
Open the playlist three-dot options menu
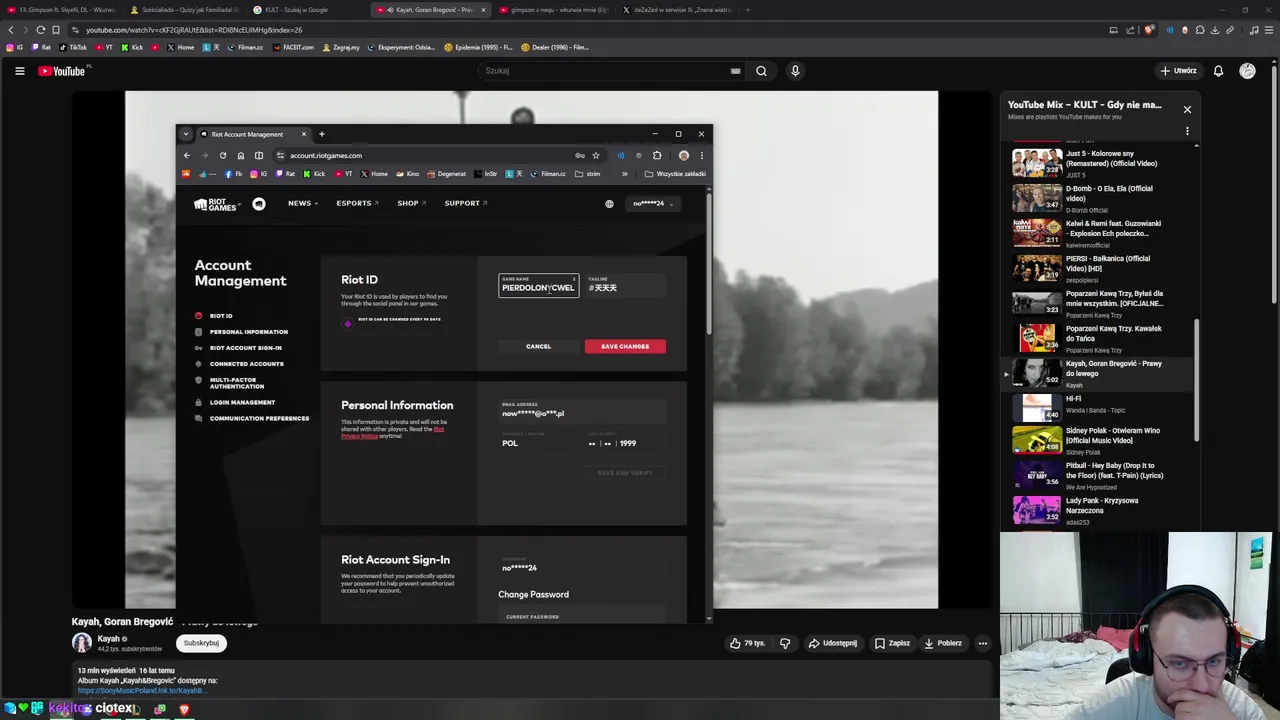pos(1187,131)
